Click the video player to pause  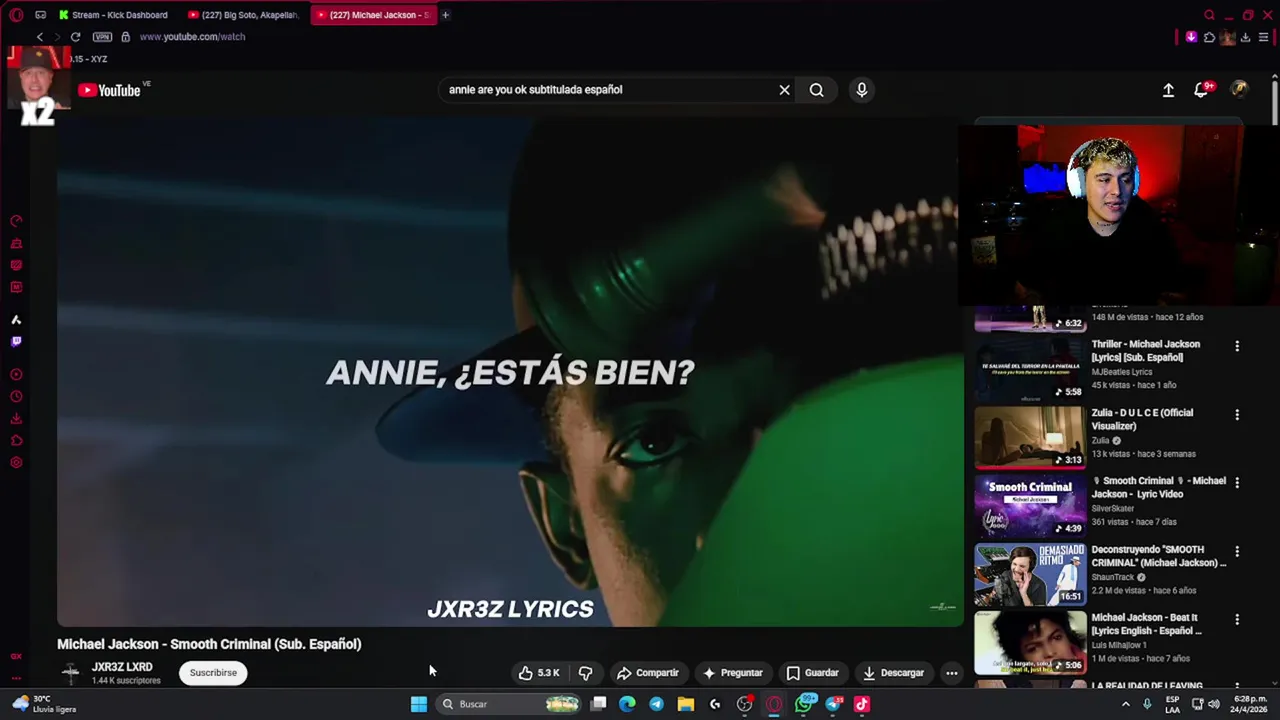(510, 372)
